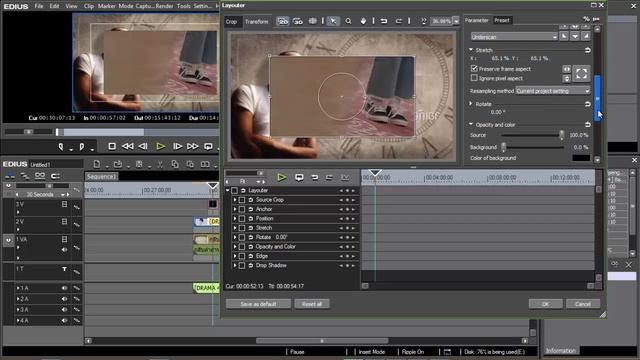Toggle Ignore pixel aspect checkbox
This screenshot has height=360, width=640.
tap(474, 78)
